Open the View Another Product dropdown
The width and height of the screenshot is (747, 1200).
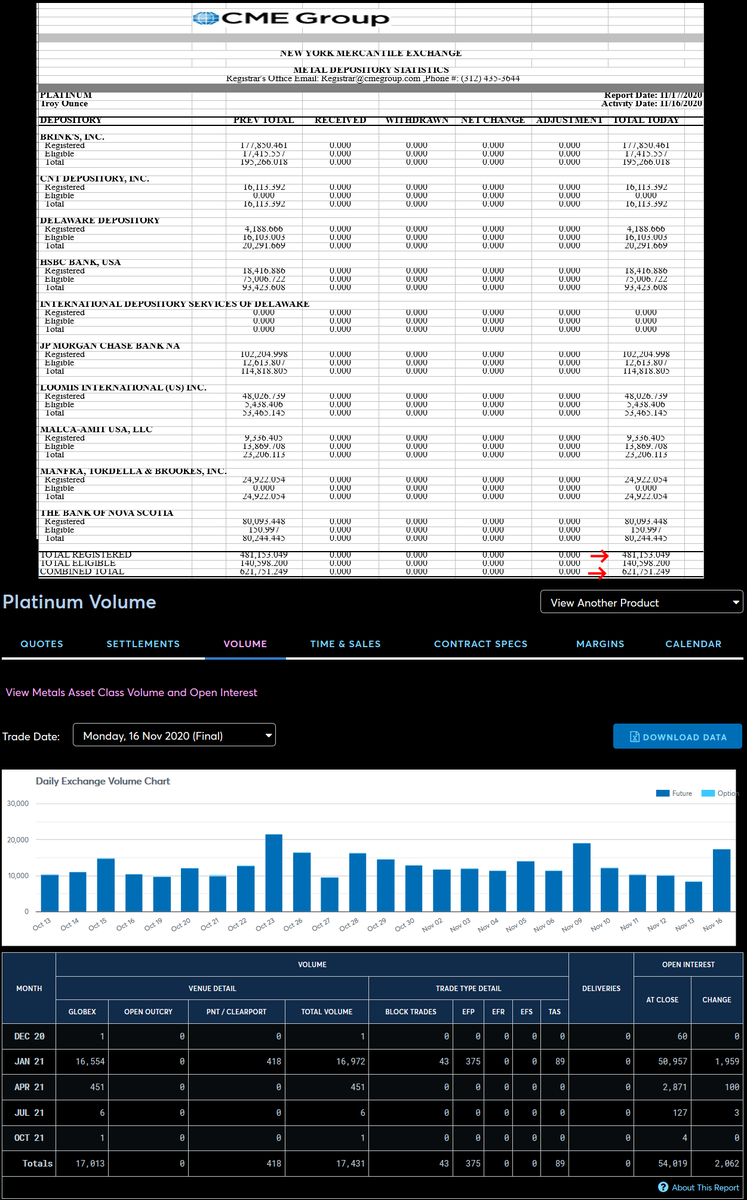(641, 602)
